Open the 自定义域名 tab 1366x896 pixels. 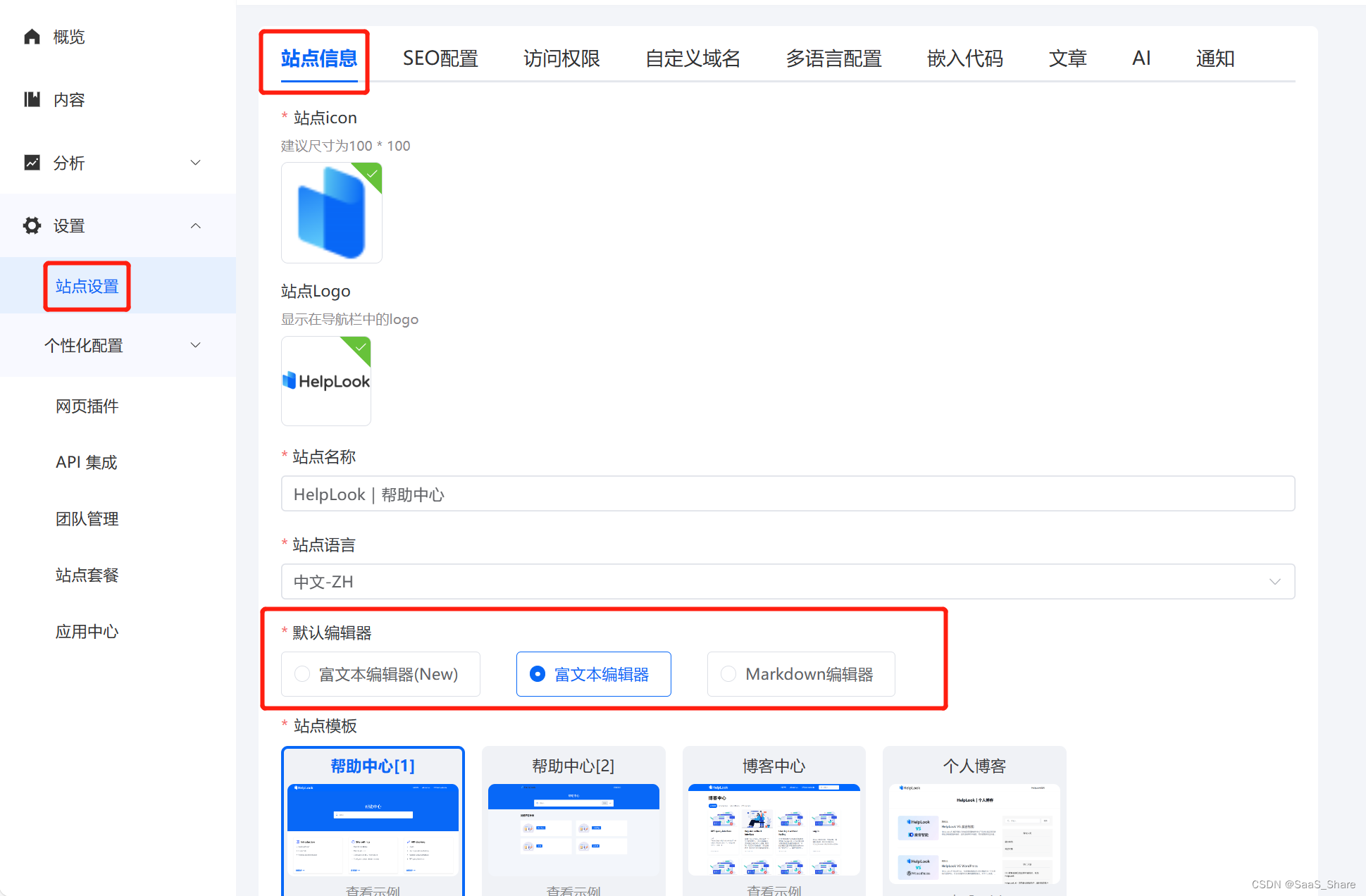point(693,58)
